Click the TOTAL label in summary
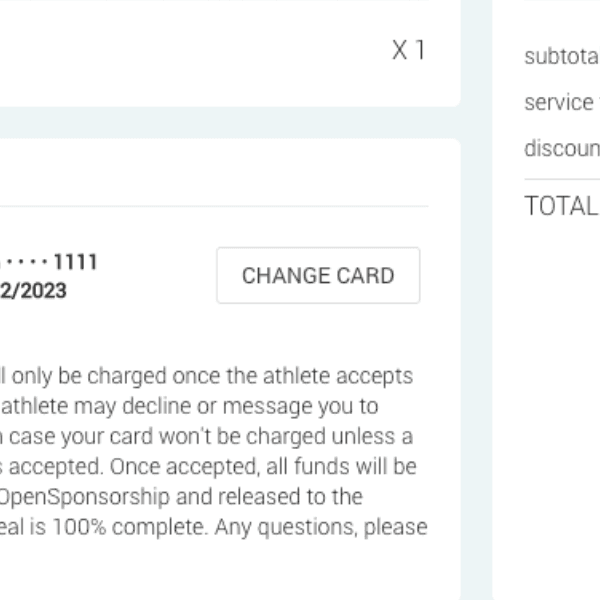The width and height of the screenshot is (600, 600). 560,206
